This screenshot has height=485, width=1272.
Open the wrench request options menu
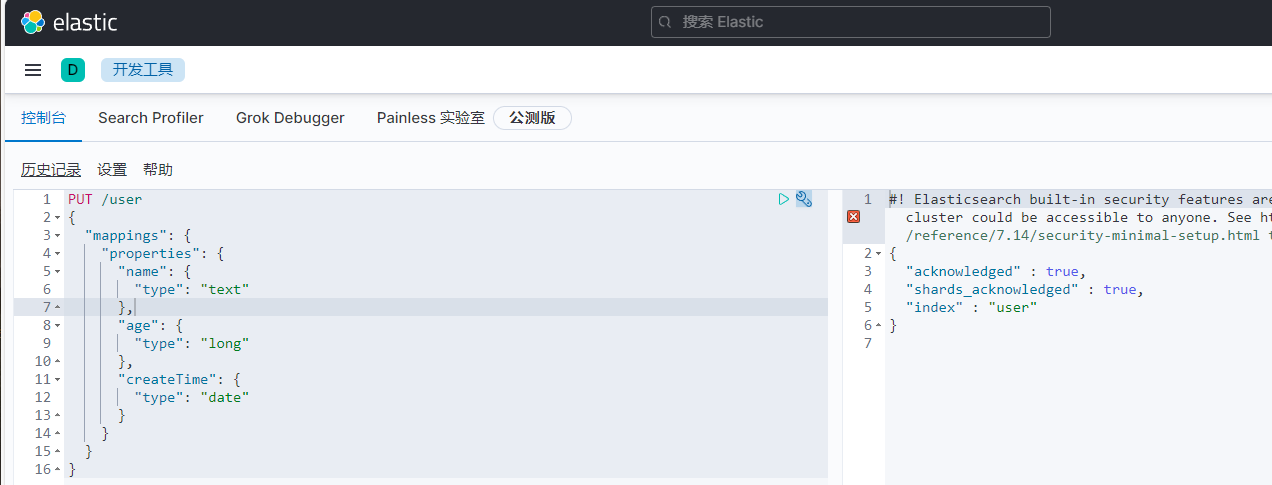coord(804,199)
